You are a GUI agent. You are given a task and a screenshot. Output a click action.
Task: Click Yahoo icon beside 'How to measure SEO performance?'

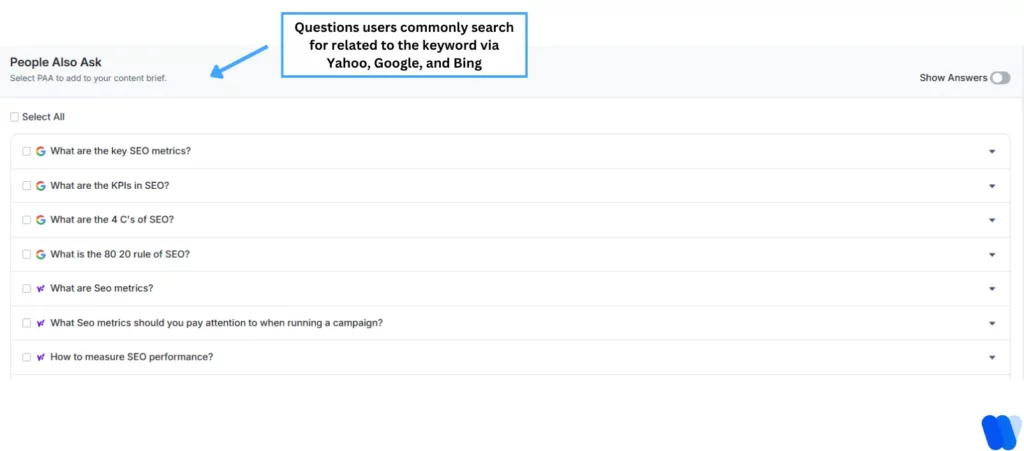(40, 357)
